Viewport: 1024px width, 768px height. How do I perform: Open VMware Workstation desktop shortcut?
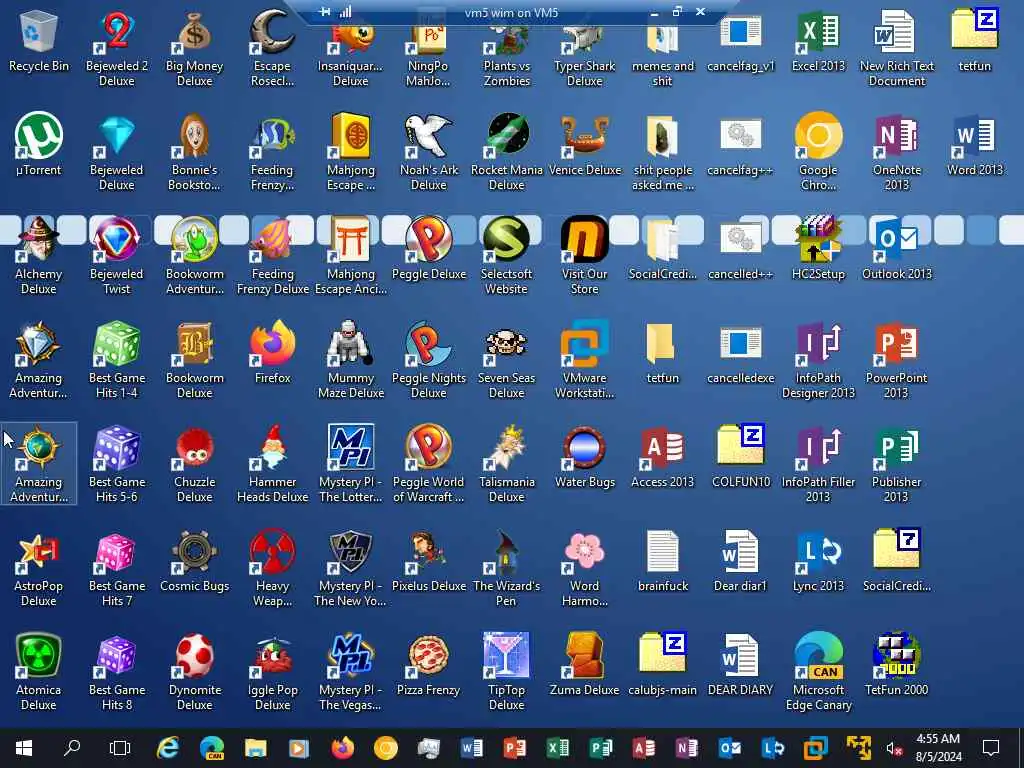[x=584, y=360]
